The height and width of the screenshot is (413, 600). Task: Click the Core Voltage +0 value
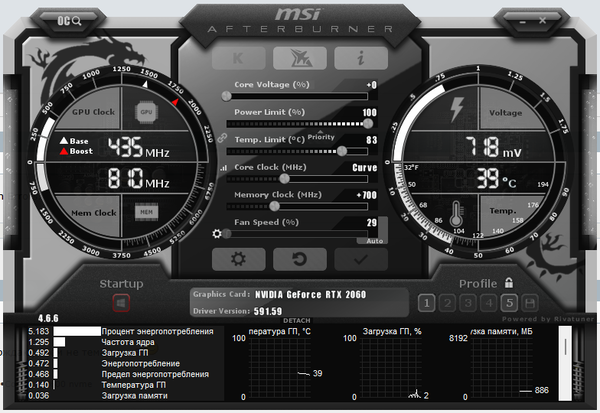click(x=372, y=85)
